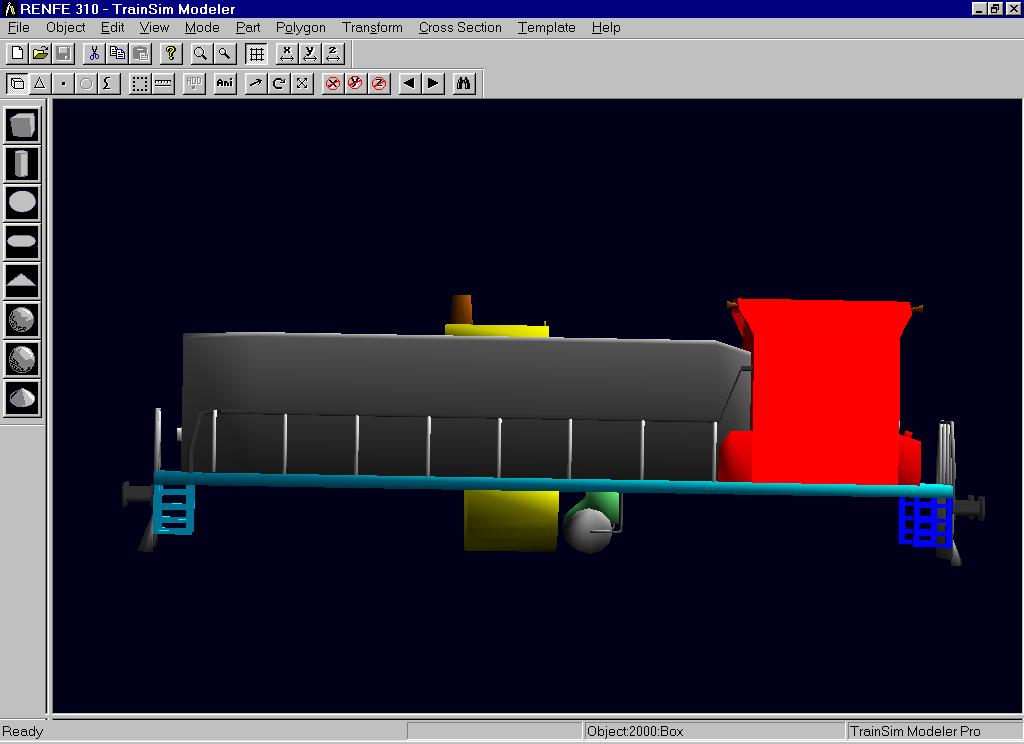Insert a pyramid primitive shape

tap(22, 280)
